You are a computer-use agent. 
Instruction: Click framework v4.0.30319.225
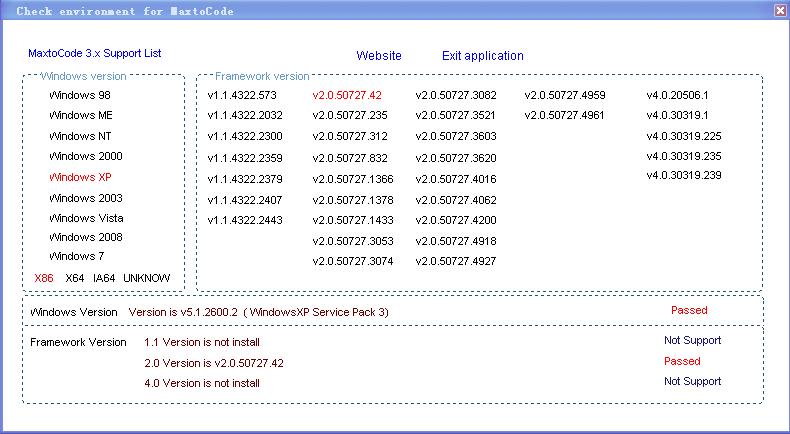[x=684, y=136]
